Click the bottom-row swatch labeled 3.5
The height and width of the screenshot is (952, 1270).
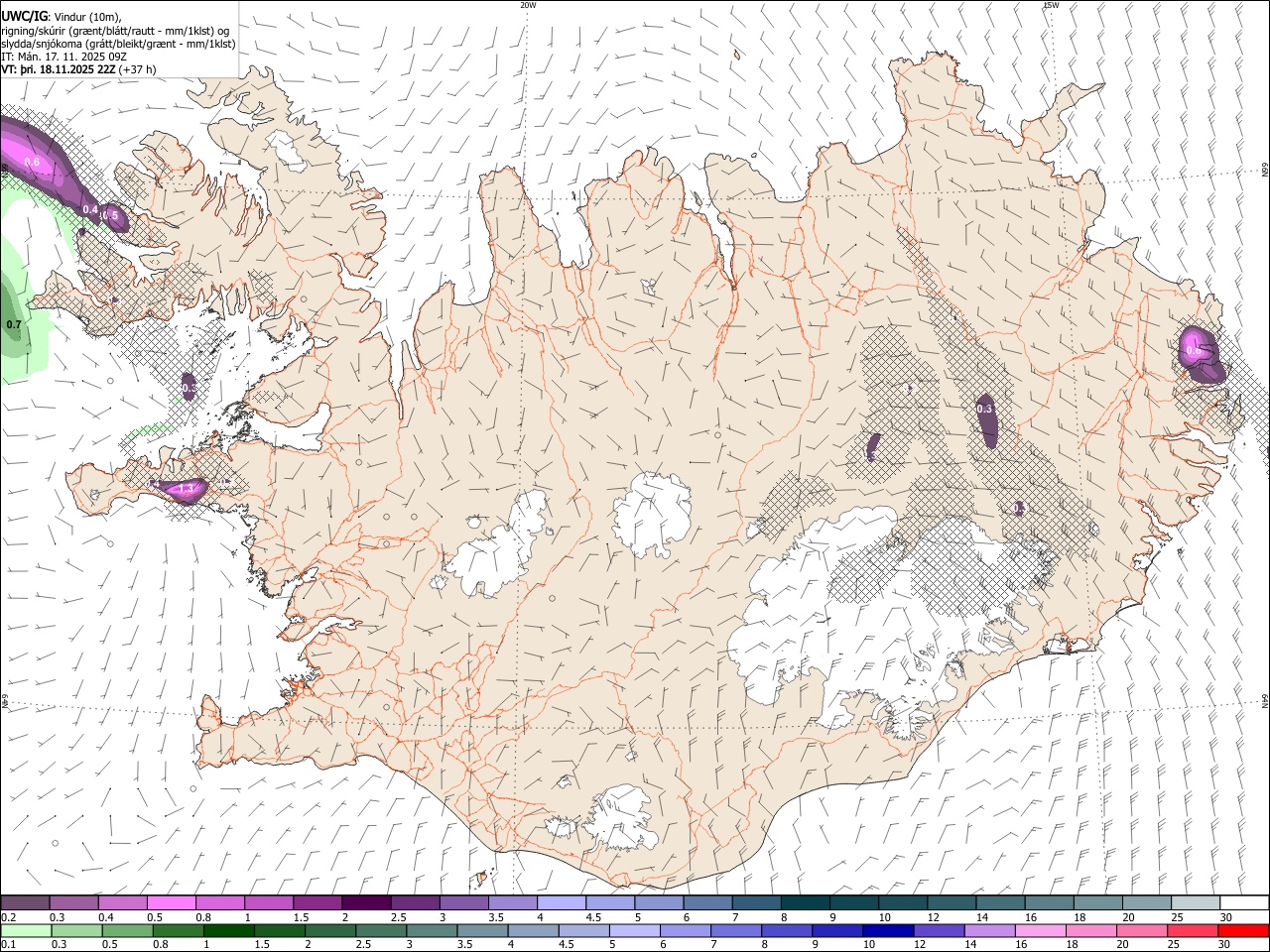point(483,930)
